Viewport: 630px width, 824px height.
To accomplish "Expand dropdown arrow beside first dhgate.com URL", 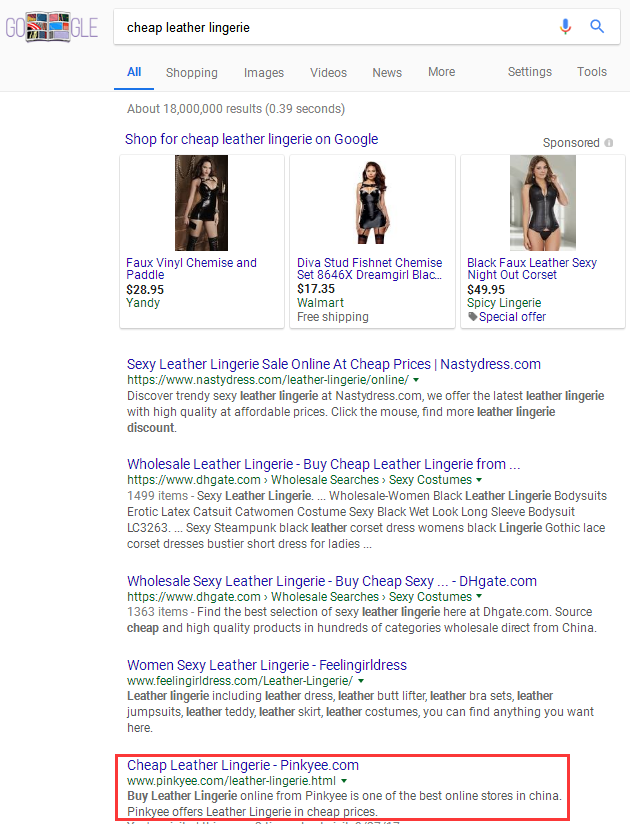I will [479, 480].
